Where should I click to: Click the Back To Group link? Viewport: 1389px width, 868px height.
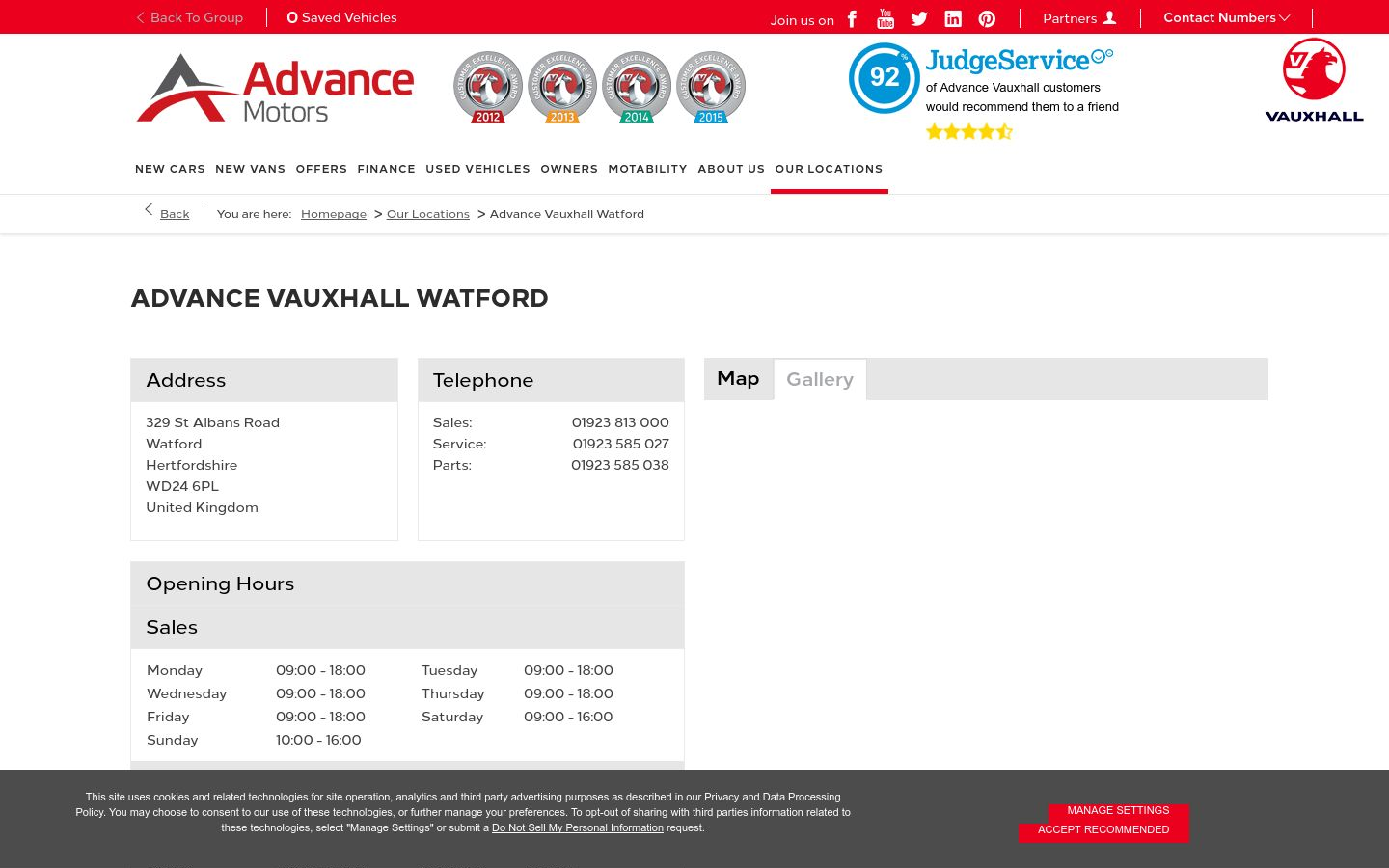189,17
